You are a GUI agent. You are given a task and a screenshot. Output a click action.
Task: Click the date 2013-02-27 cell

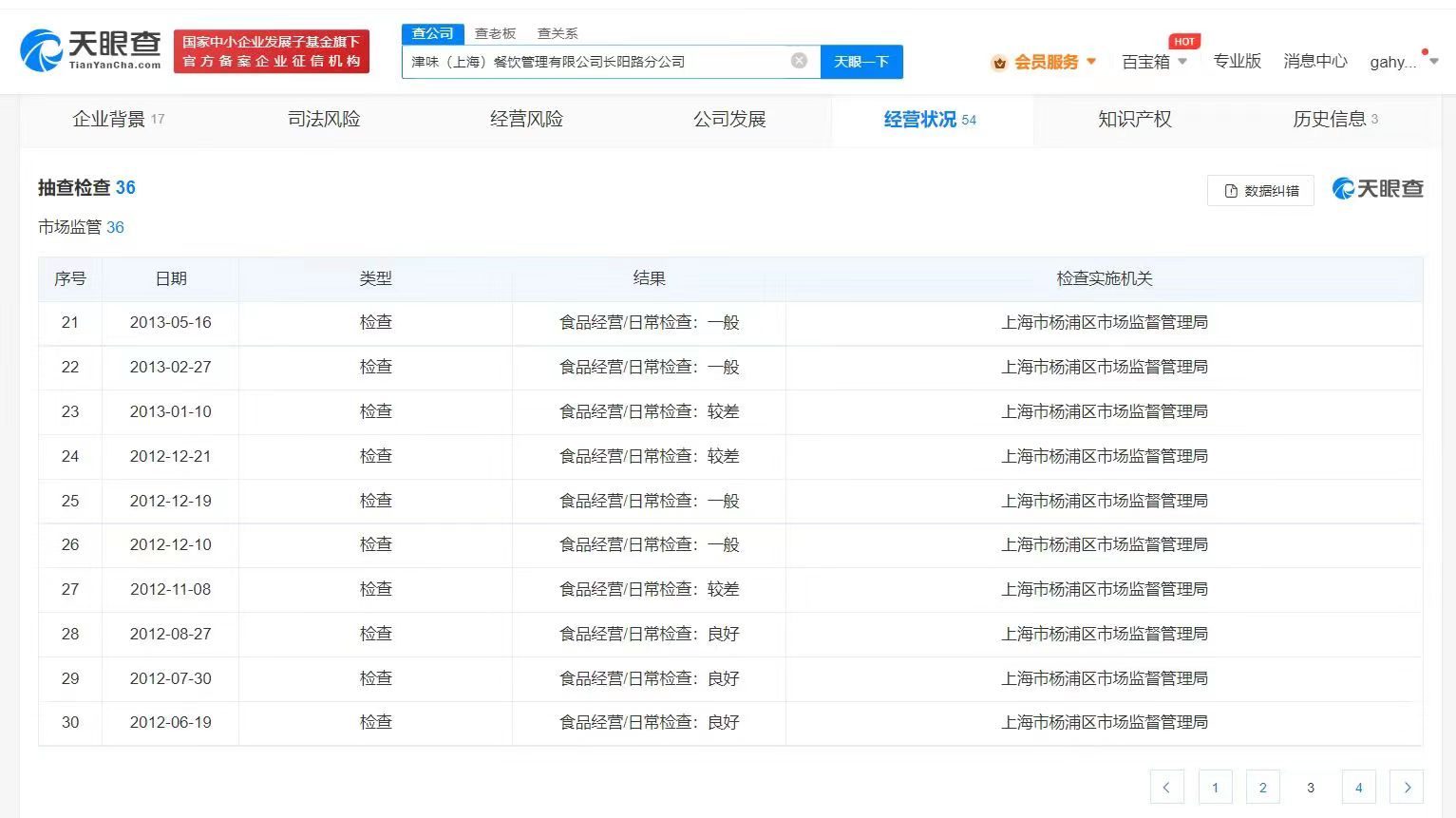pyautogui.click(x=171, y=367)
